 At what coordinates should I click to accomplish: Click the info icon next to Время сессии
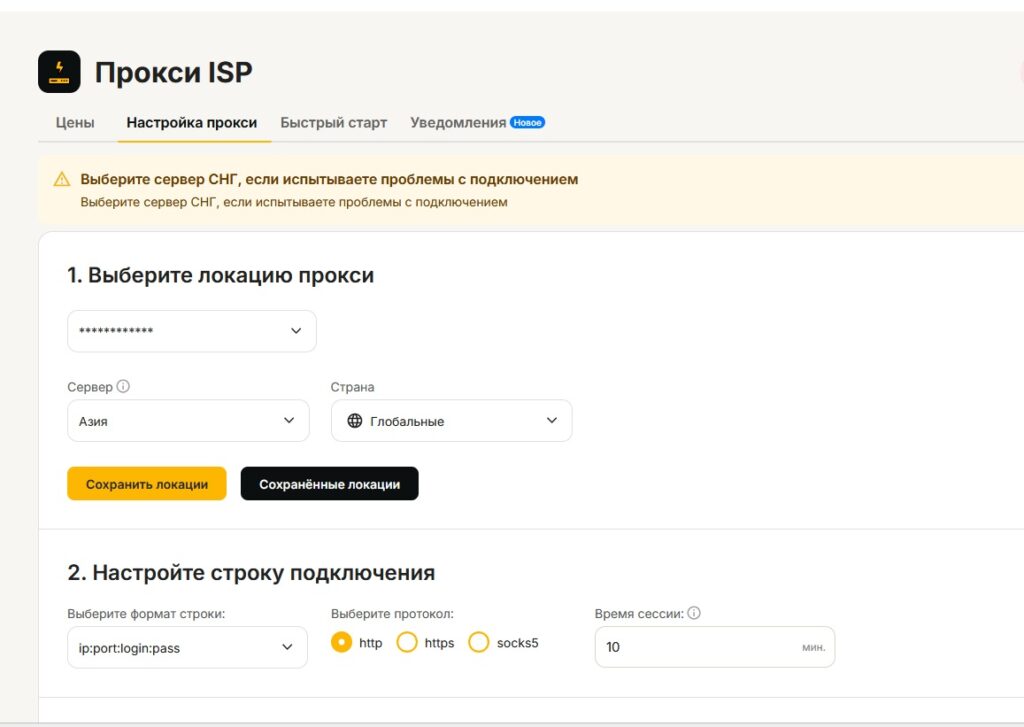coord(694,613)
